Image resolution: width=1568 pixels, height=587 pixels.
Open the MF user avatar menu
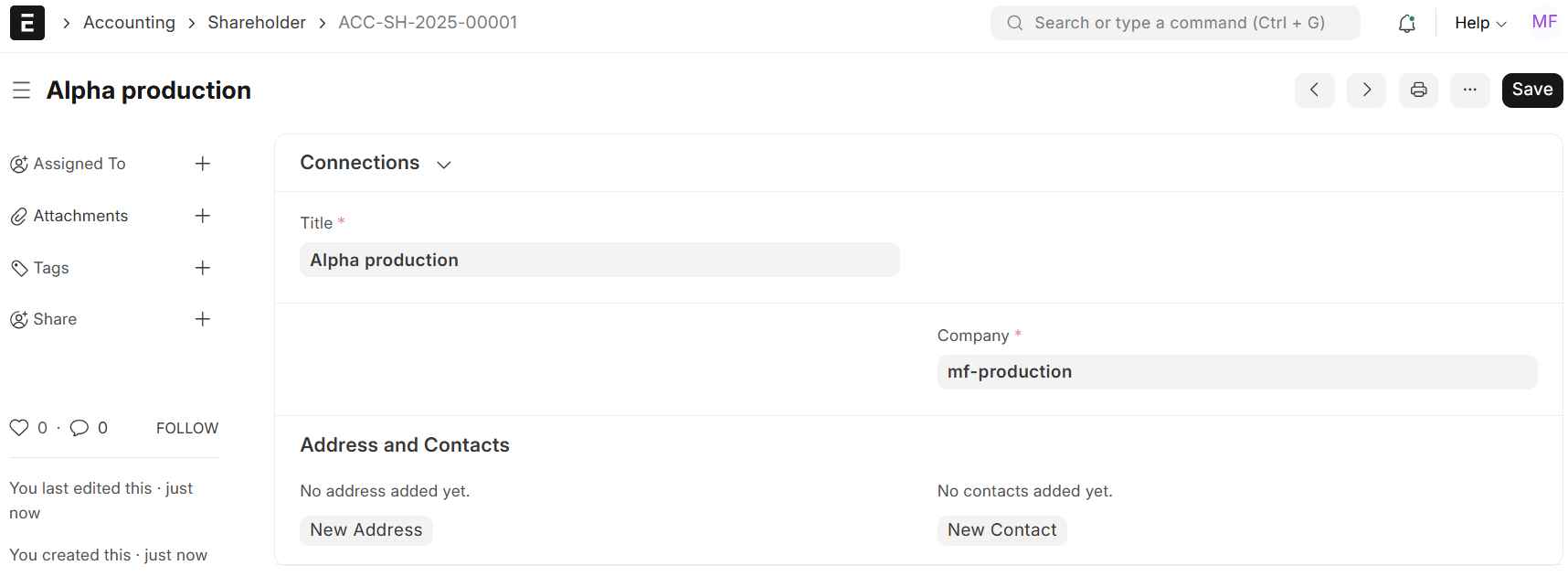[x=1544, y=22]
